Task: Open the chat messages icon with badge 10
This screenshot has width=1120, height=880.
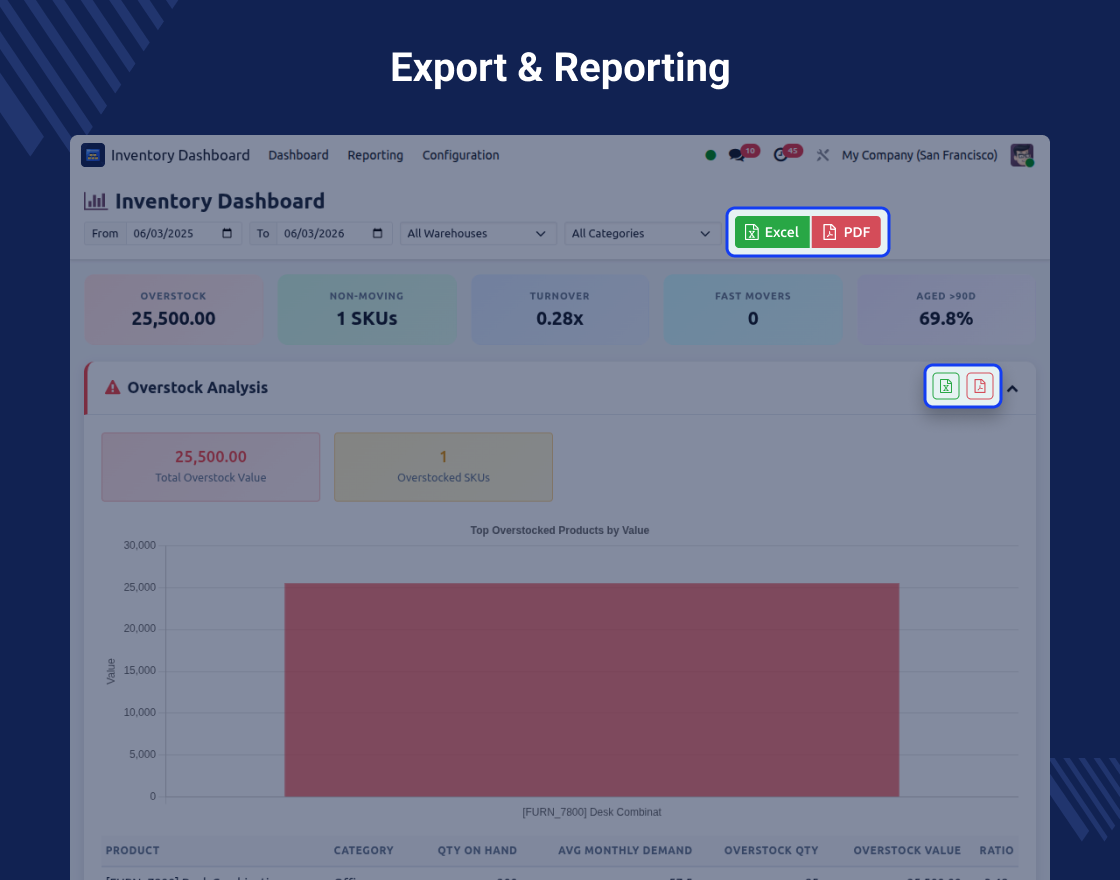Action: [736, 155]
